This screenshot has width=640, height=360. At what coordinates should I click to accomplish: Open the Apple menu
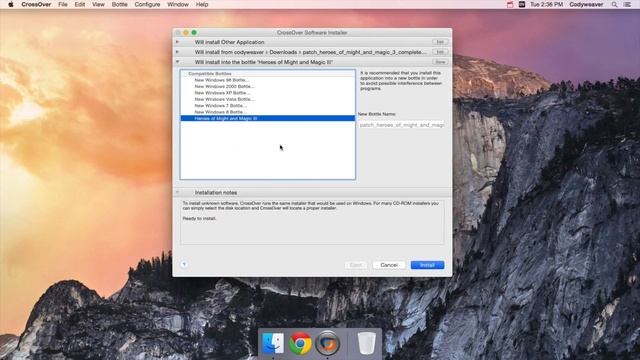pos(11,4)
